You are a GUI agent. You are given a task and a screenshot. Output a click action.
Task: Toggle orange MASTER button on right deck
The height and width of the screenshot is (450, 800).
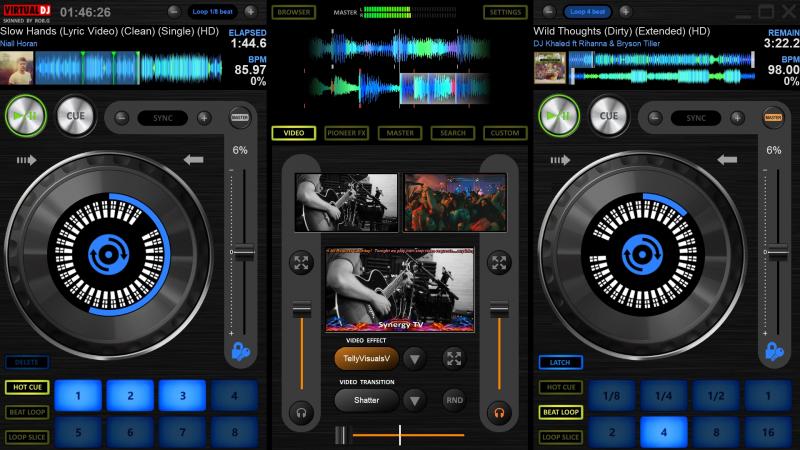(x=773, y=117)
